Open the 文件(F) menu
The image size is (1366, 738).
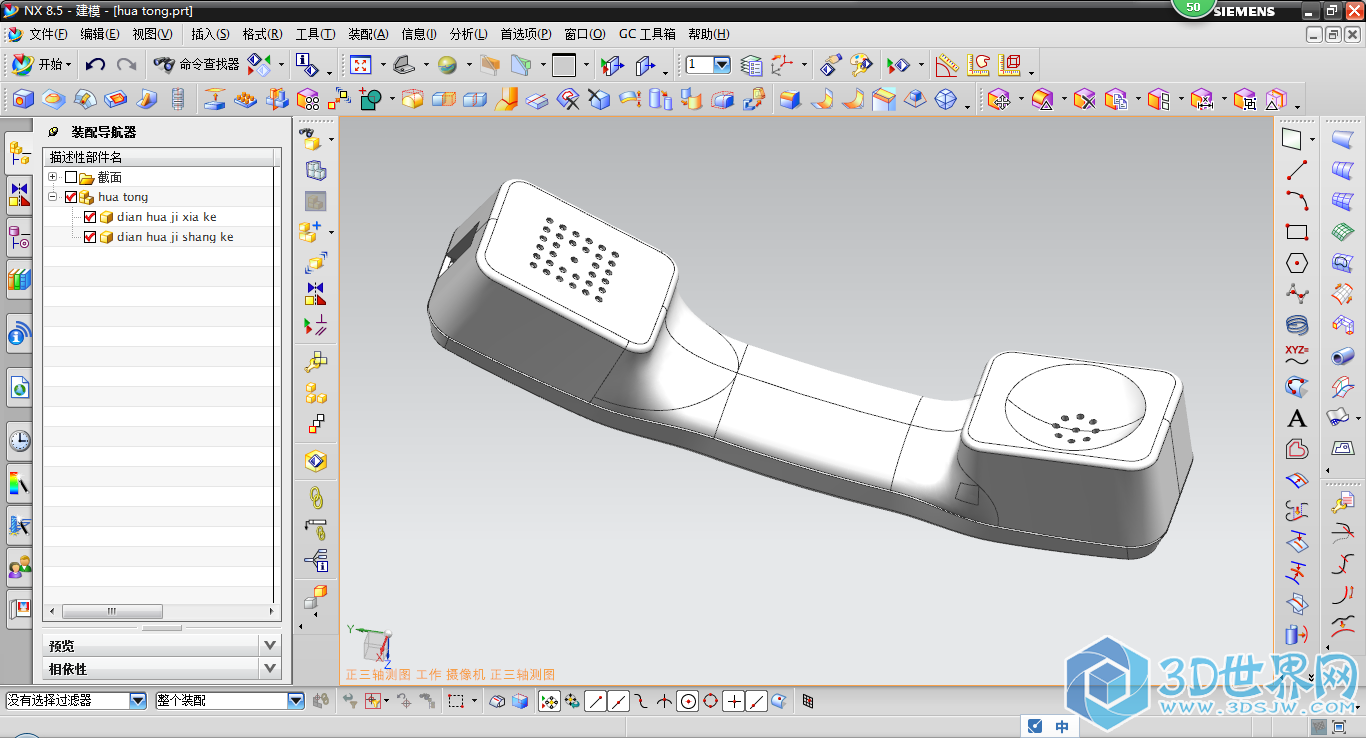[49, 34]
